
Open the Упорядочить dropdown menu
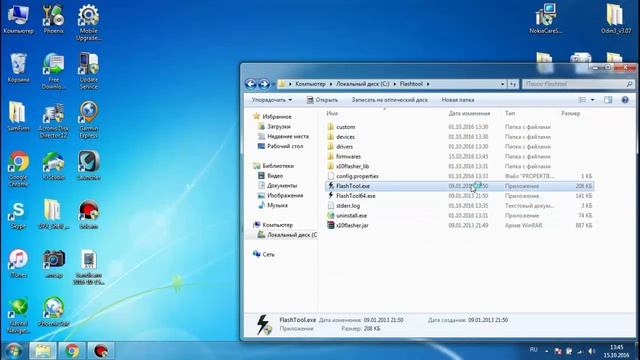coord(271,100)
